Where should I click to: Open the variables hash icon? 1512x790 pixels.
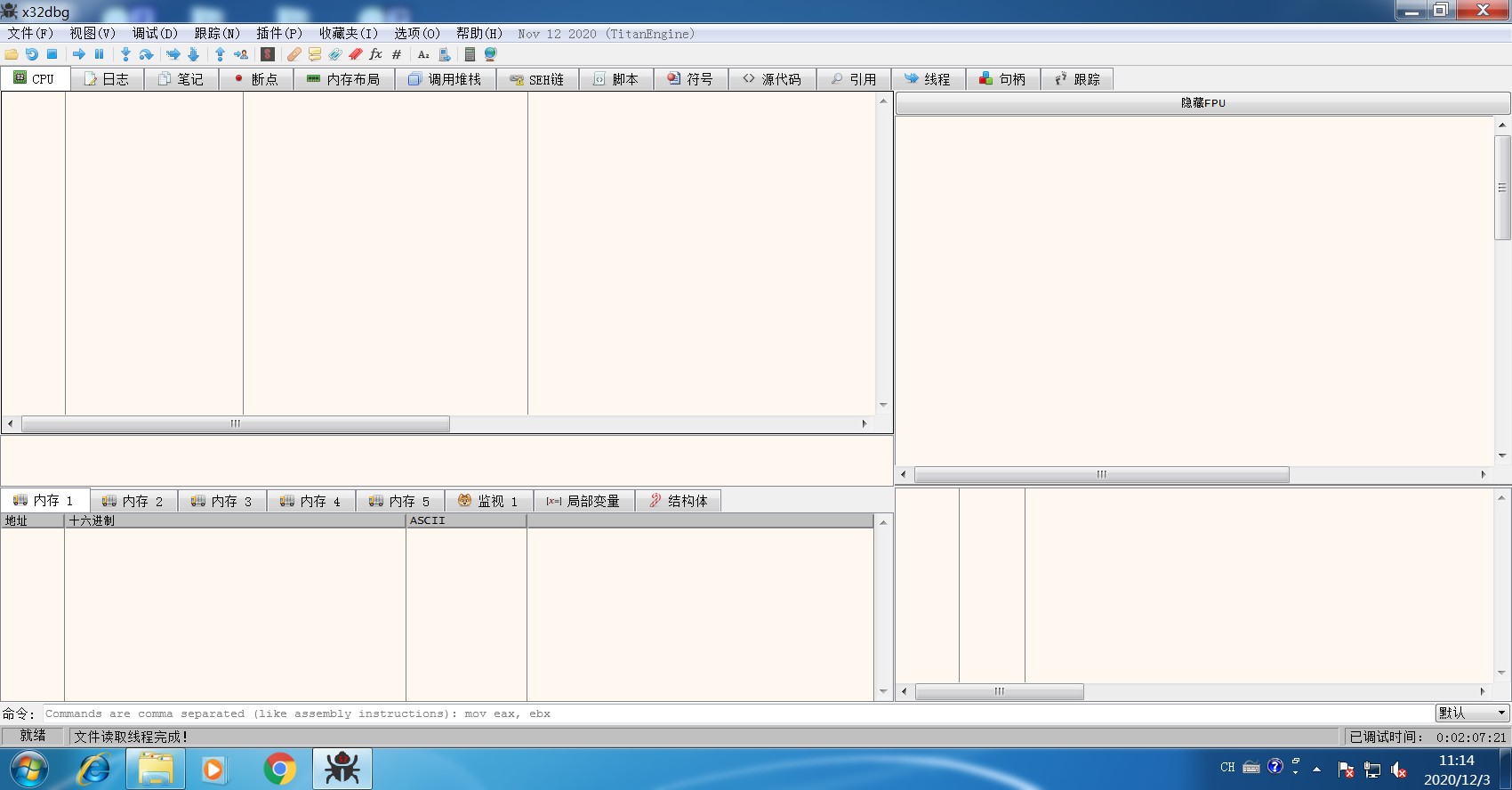tap(396, 54)
